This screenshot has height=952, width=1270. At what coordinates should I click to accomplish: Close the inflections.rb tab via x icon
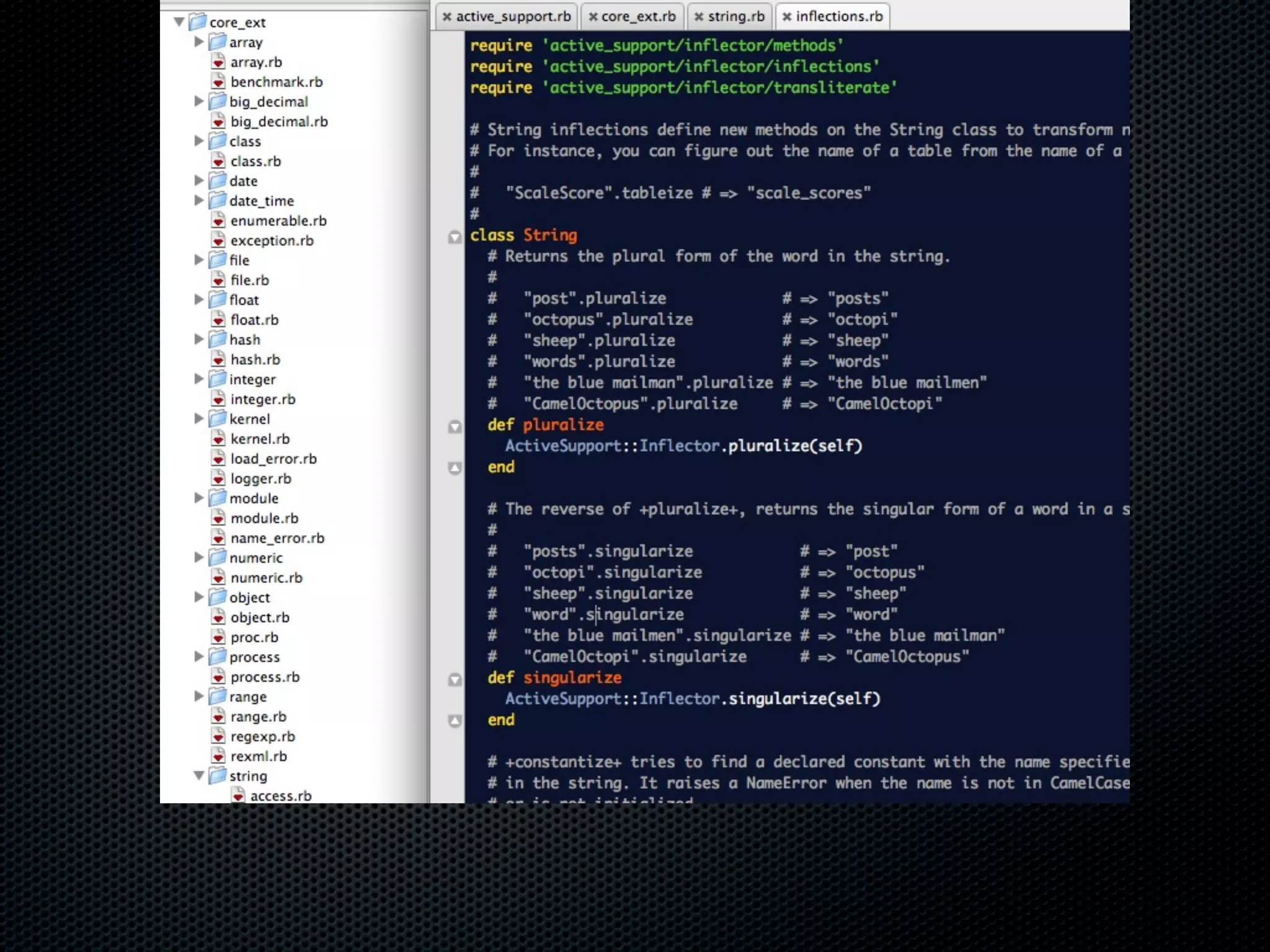tap(786, 17)
